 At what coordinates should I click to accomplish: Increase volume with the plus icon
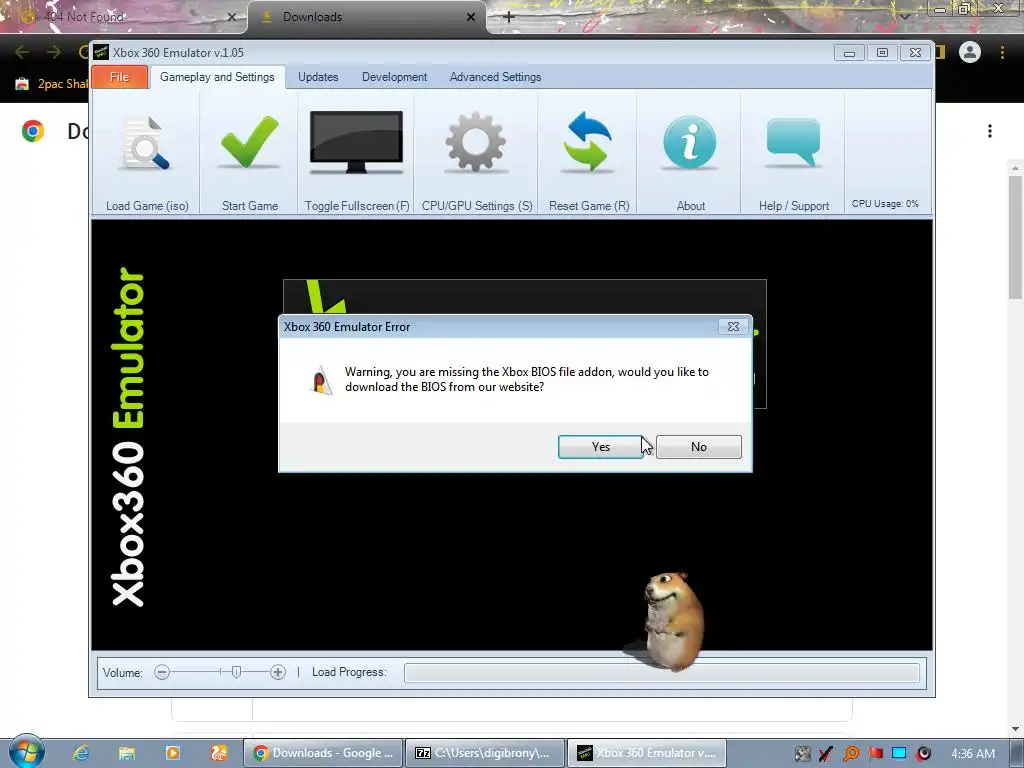point(278,672)
